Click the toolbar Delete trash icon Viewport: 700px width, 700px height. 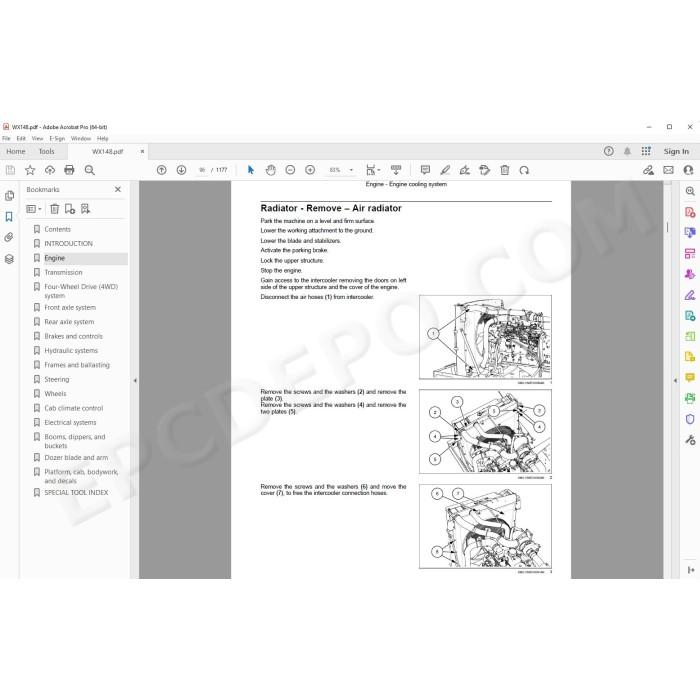pyautogui.click(x=504, y=170)
